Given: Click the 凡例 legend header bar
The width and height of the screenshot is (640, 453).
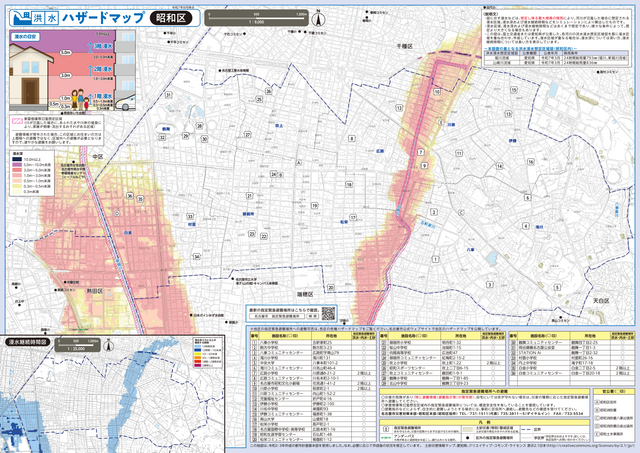Looking at the screenshot, I should pyautogui.click(x=484, y=422).
